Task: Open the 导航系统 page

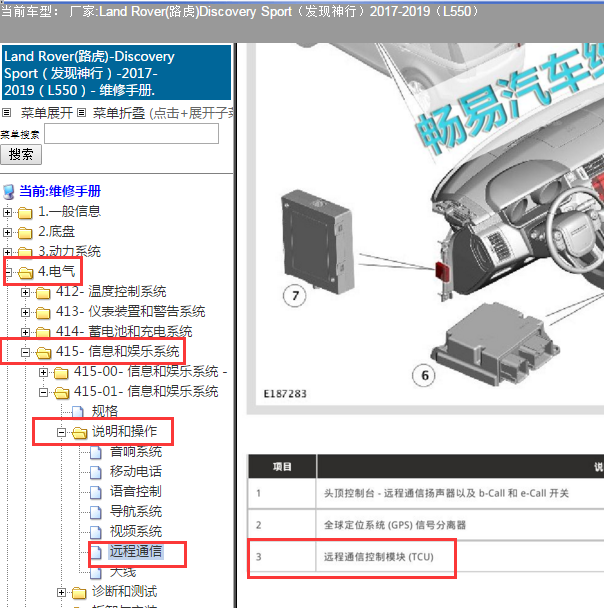Action: click(136, 511)
